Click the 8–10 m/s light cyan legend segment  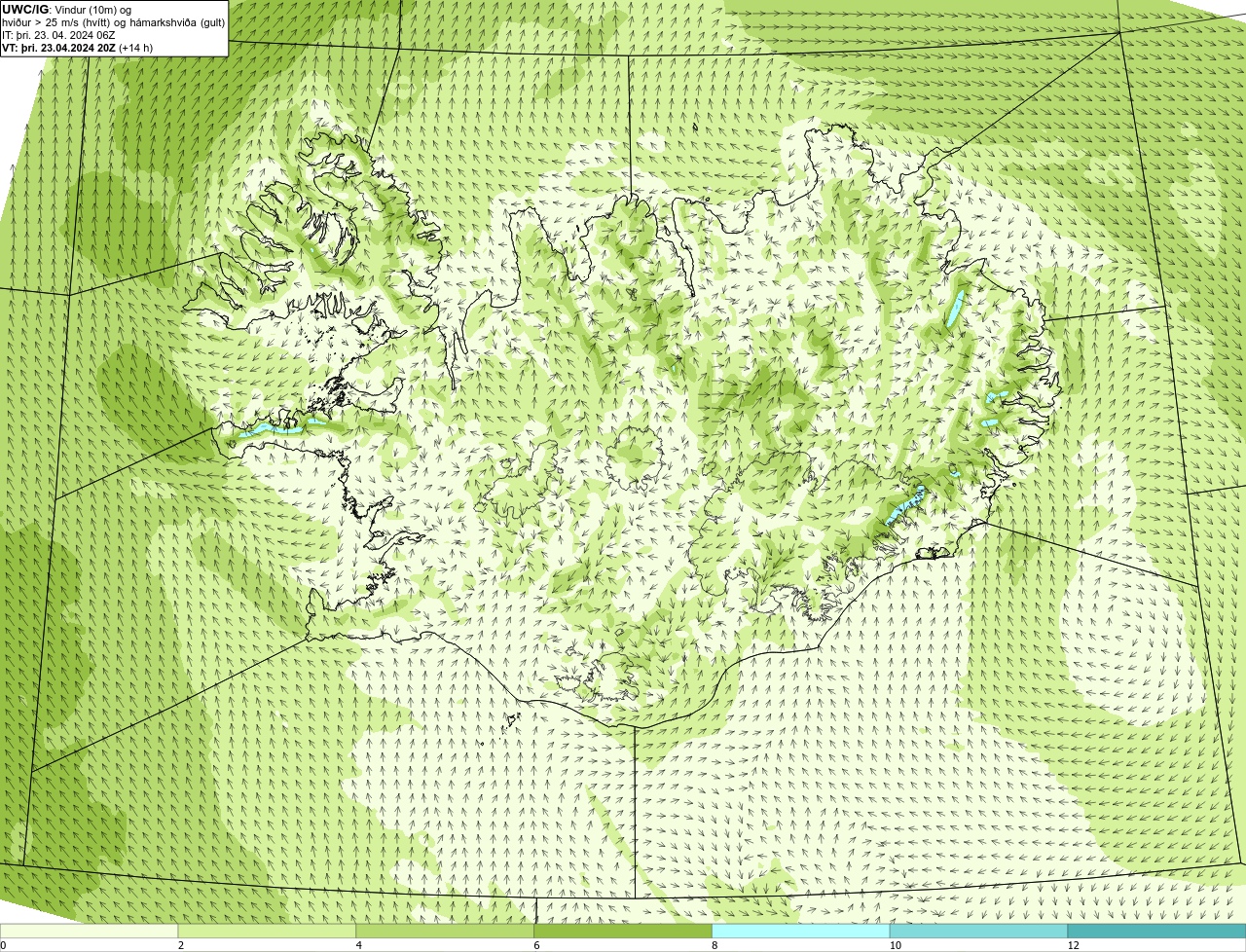(801, 932)
